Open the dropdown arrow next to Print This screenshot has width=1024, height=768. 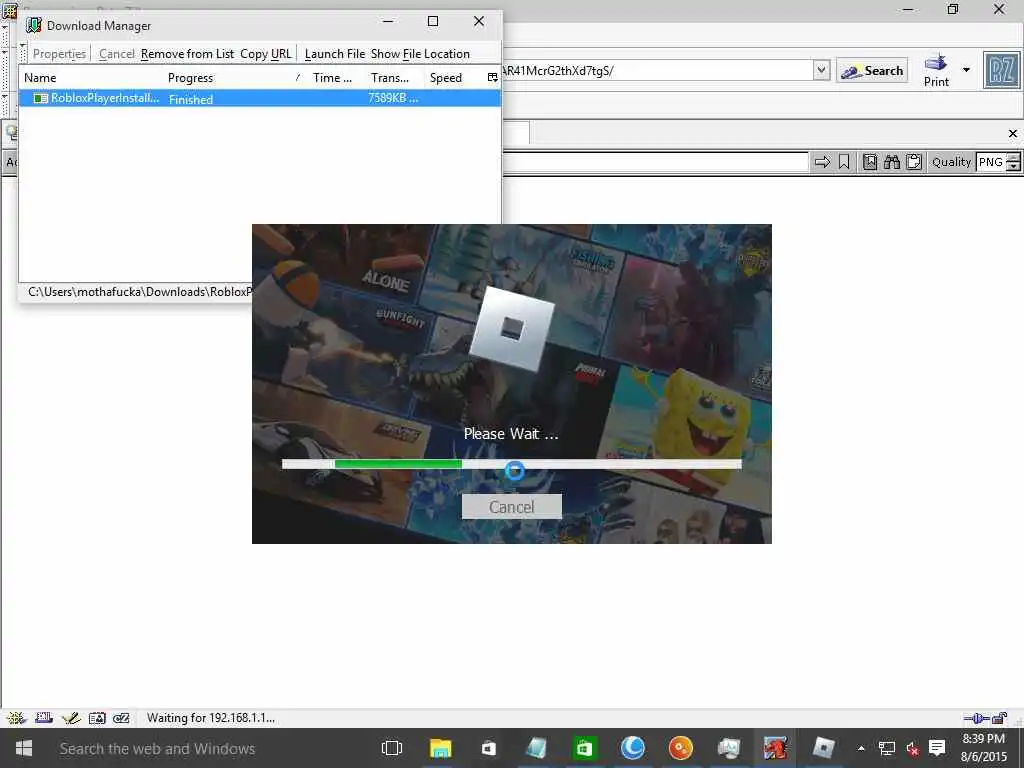click(x=967, y=70)
